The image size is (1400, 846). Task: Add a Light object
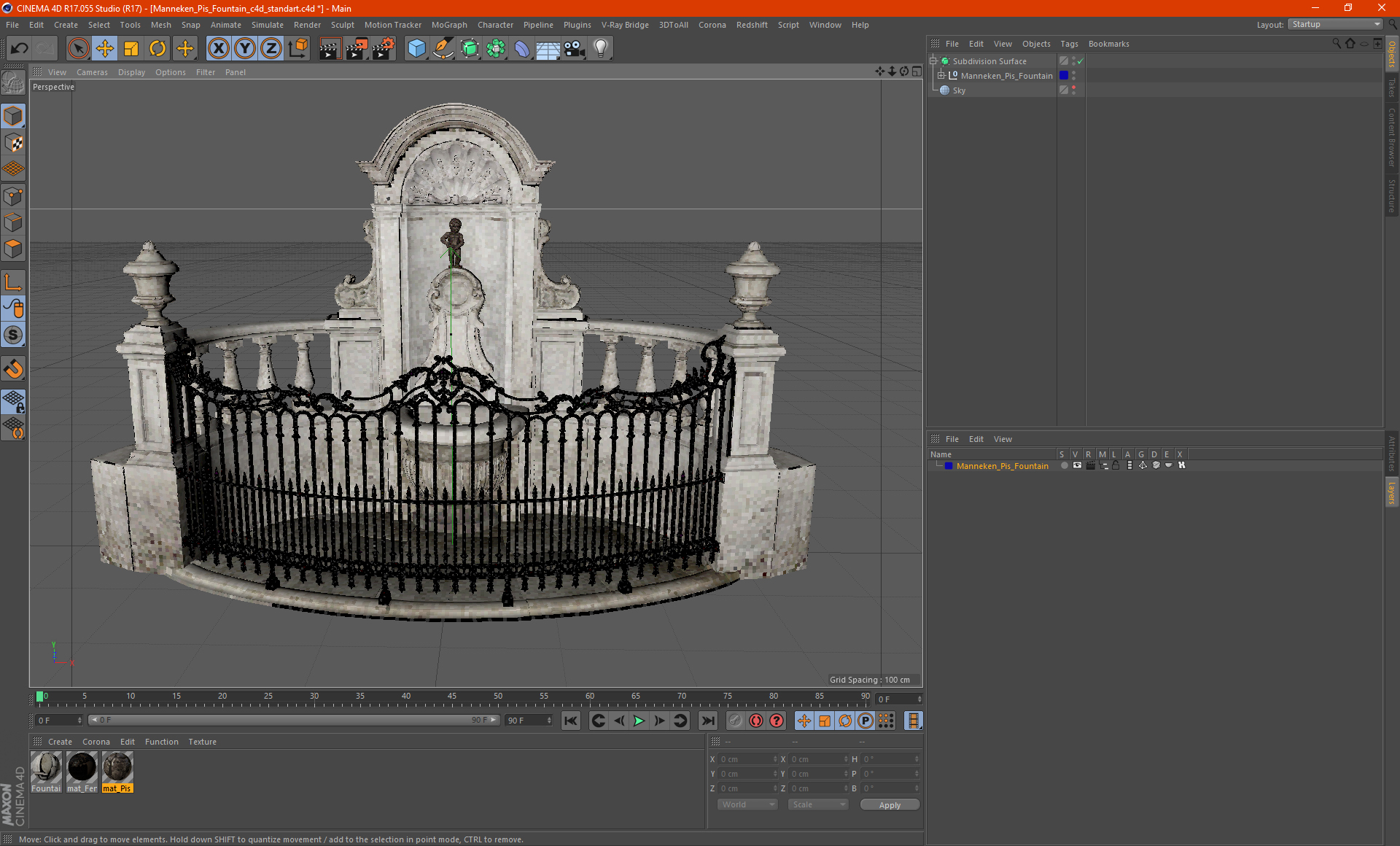[x=601, y=49]
